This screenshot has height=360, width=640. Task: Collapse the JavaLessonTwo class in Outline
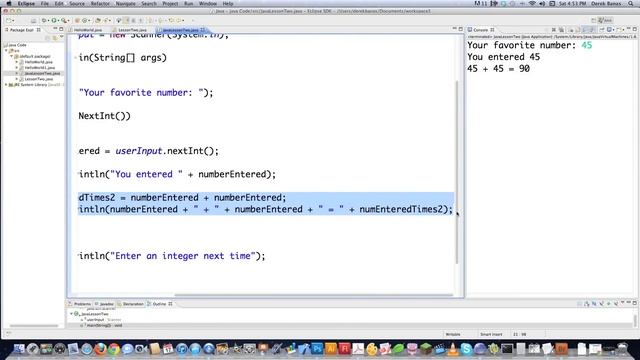(72, 314)
